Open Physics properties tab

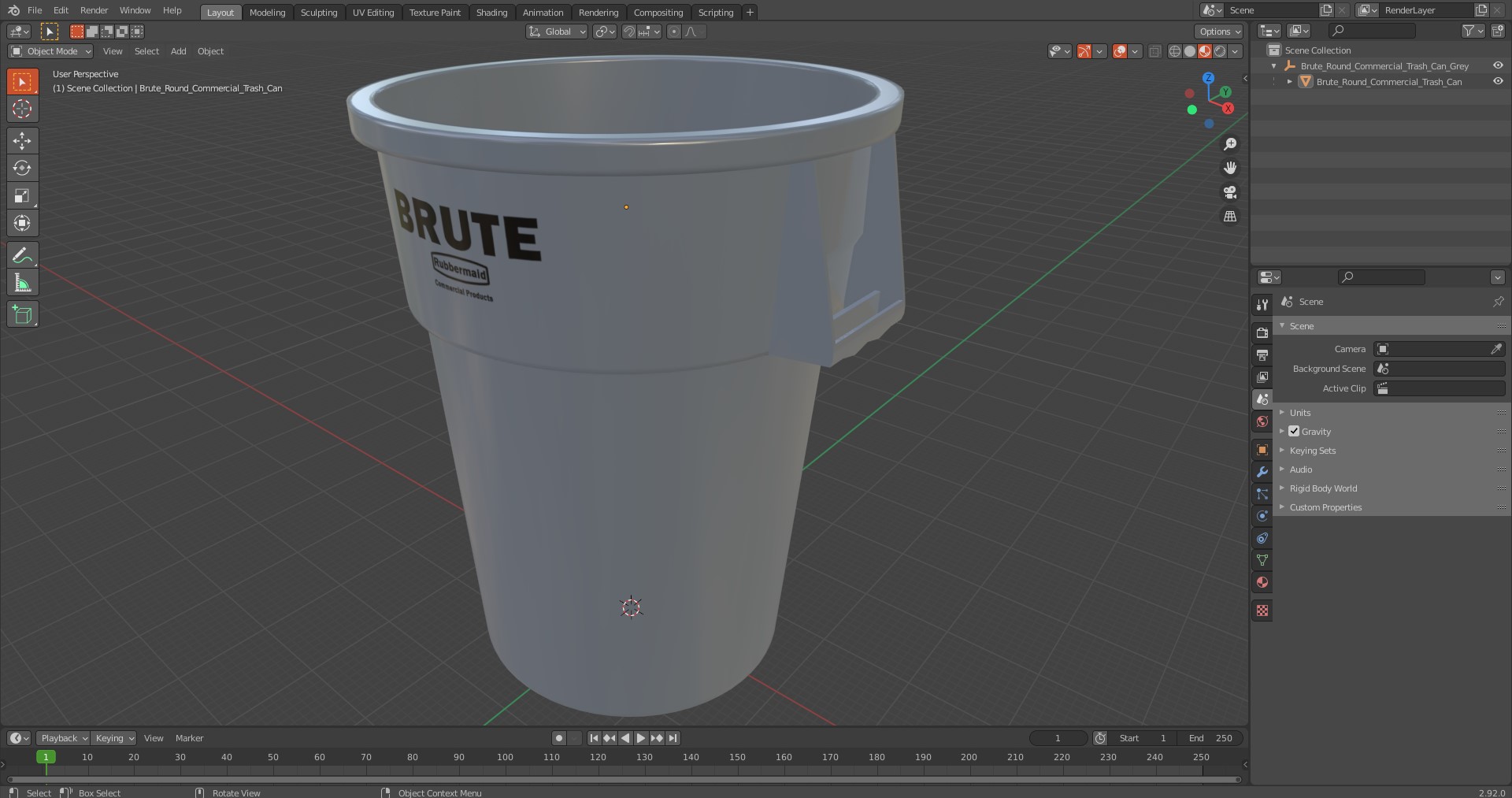click(x=1262, y=516)
